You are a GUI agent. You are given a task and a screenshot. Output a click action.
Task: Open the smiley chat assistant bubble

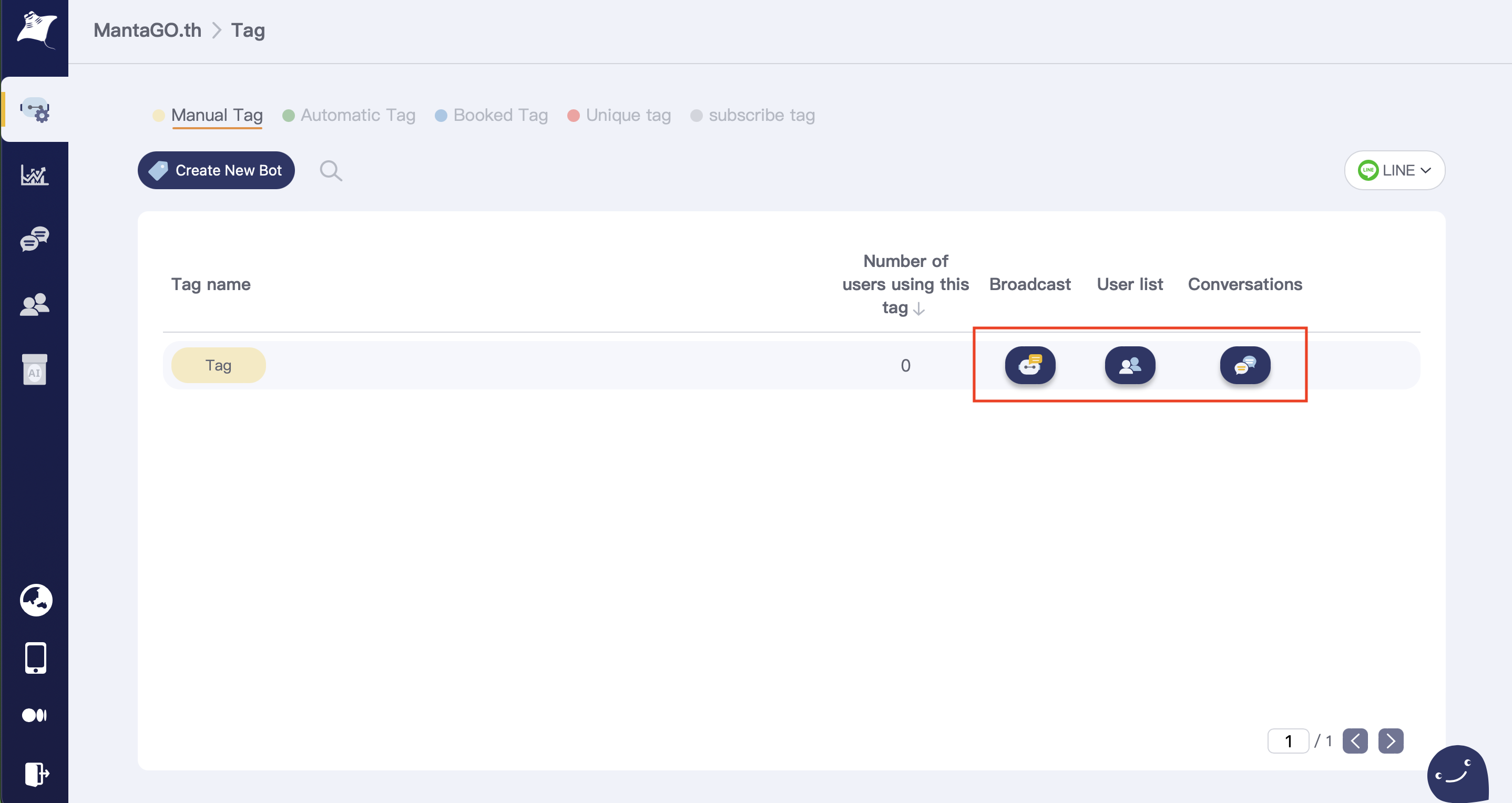(1457, 774)
